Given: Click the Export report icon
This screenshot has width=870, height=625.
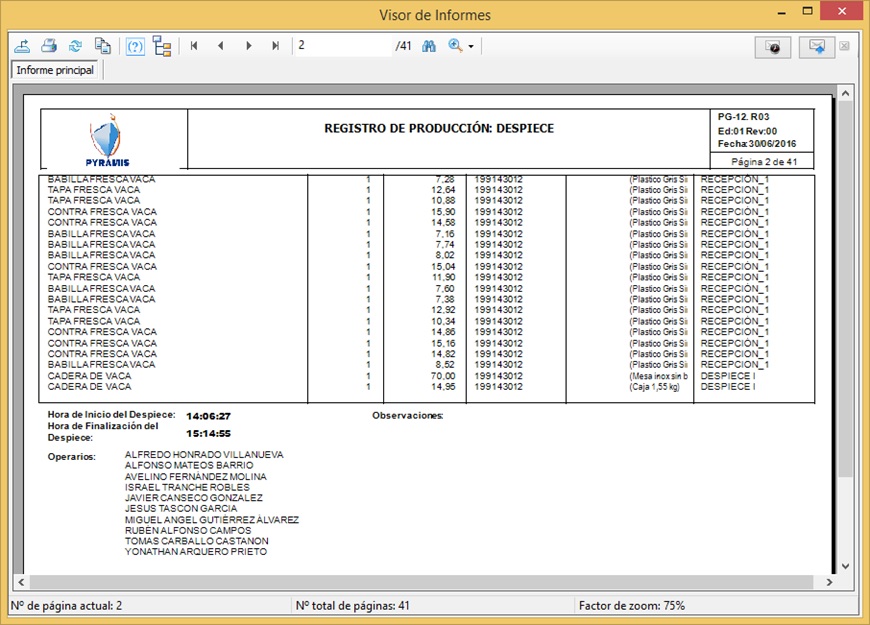Looking at the screenshot, I should point(22,46).
